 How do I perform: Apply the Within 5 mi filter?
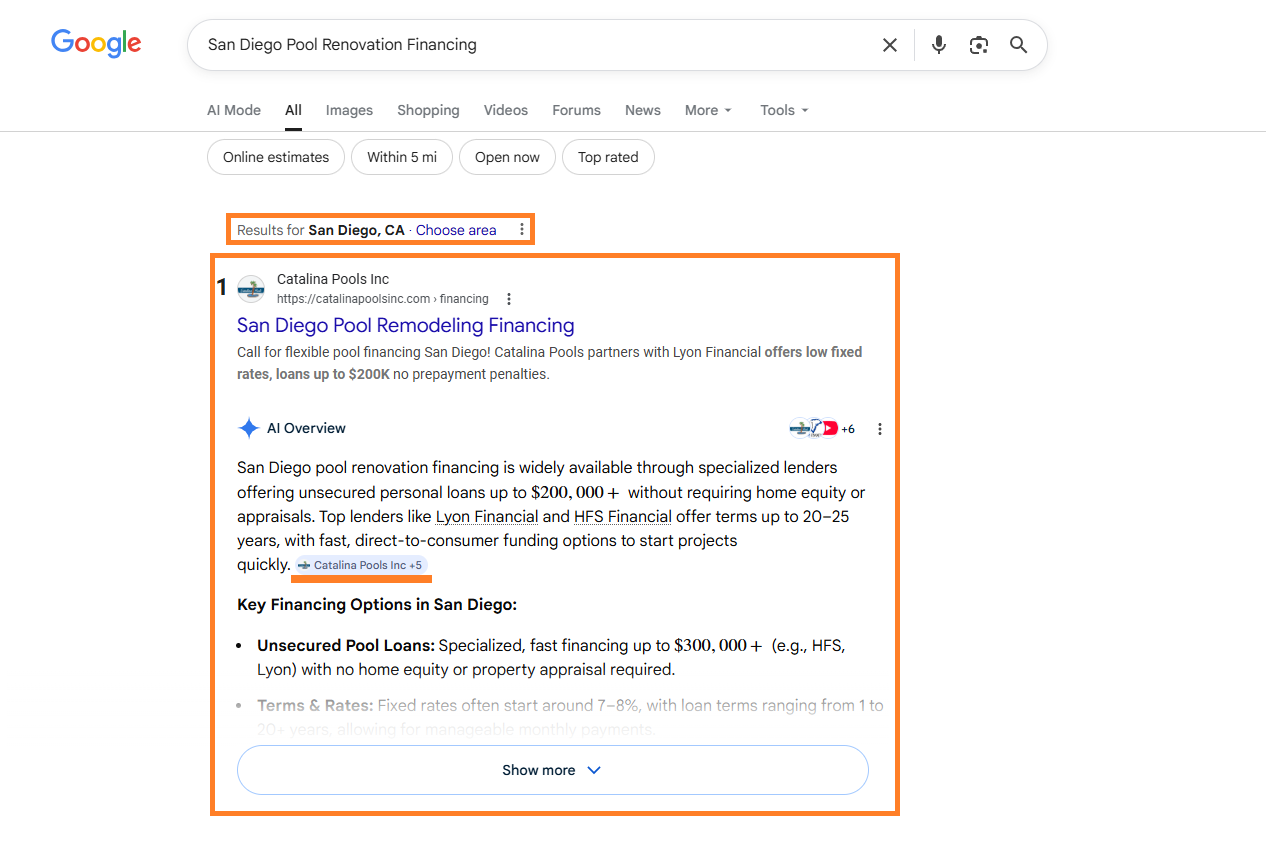click(402, 157)
